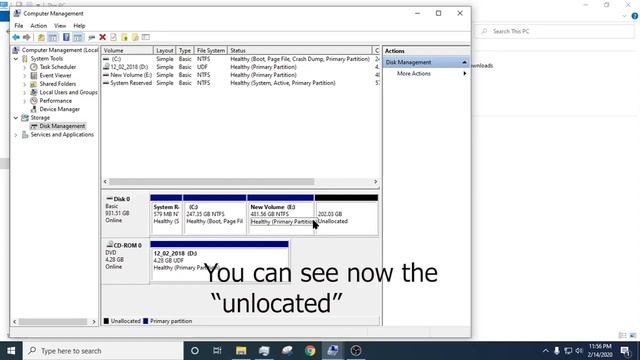Select the 202.03 GB Unallocated space

coord(346,215)
